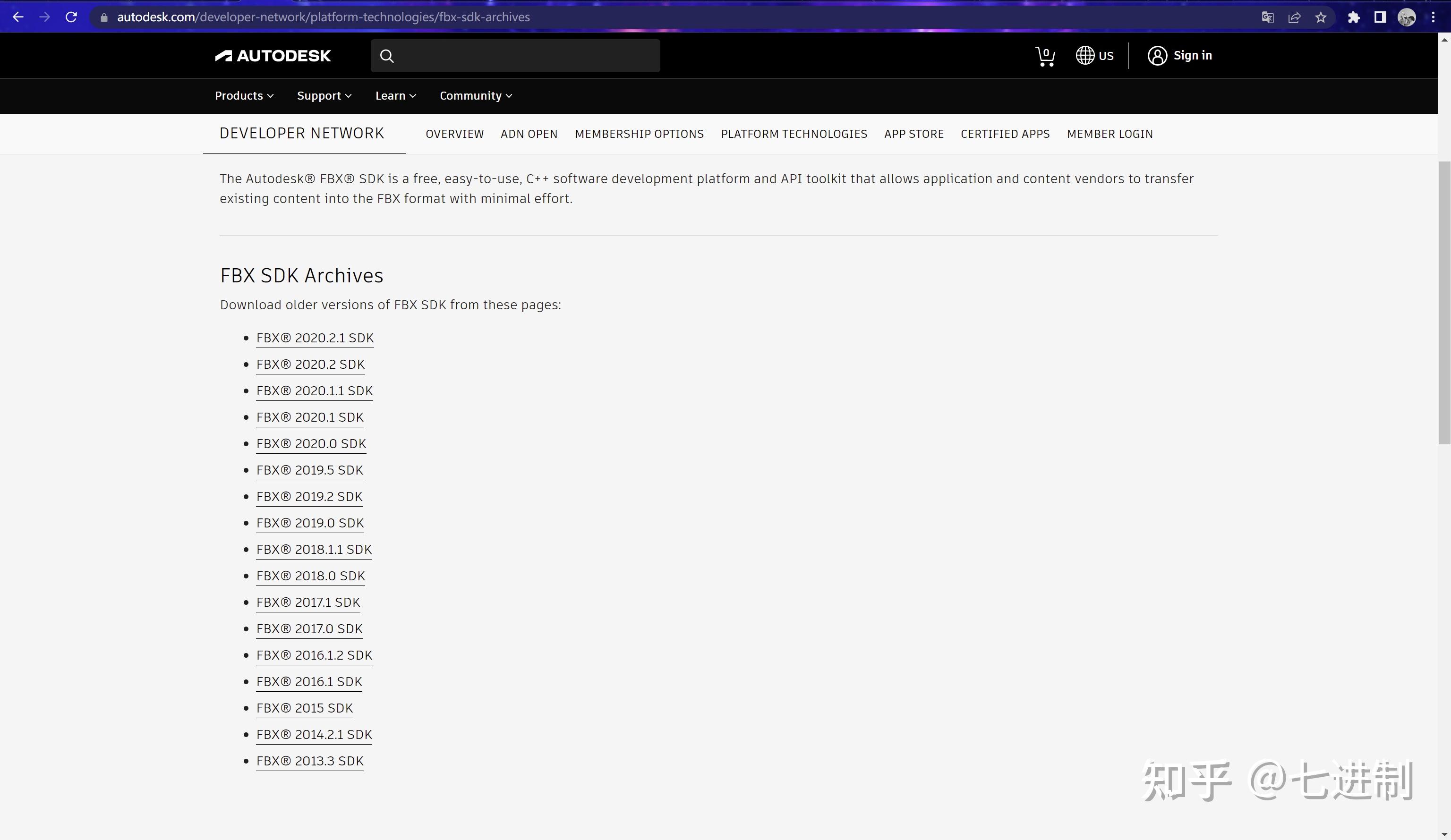Open the PLATFORM TECHNOLOGIES tab
The width and height of the screenshot is (1451, 840).
[x=794, y=134]
